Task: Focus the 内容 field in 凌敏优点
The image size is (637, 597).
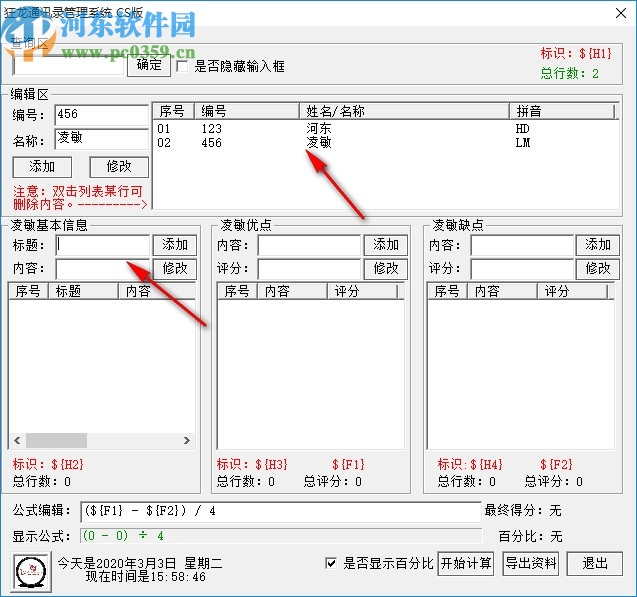Action: pos(309,245)
